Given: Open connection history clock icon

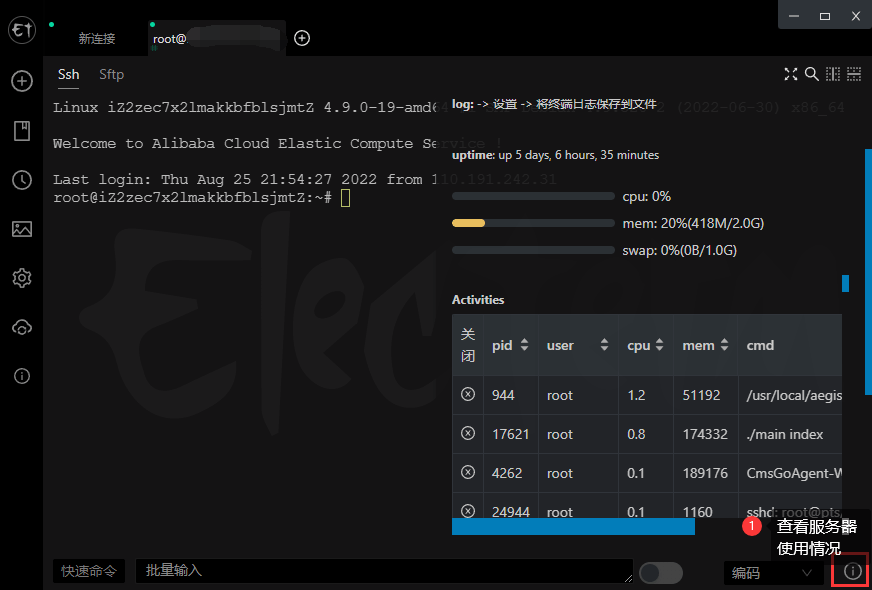Looking at the screenshot, I should coord(22,180).
